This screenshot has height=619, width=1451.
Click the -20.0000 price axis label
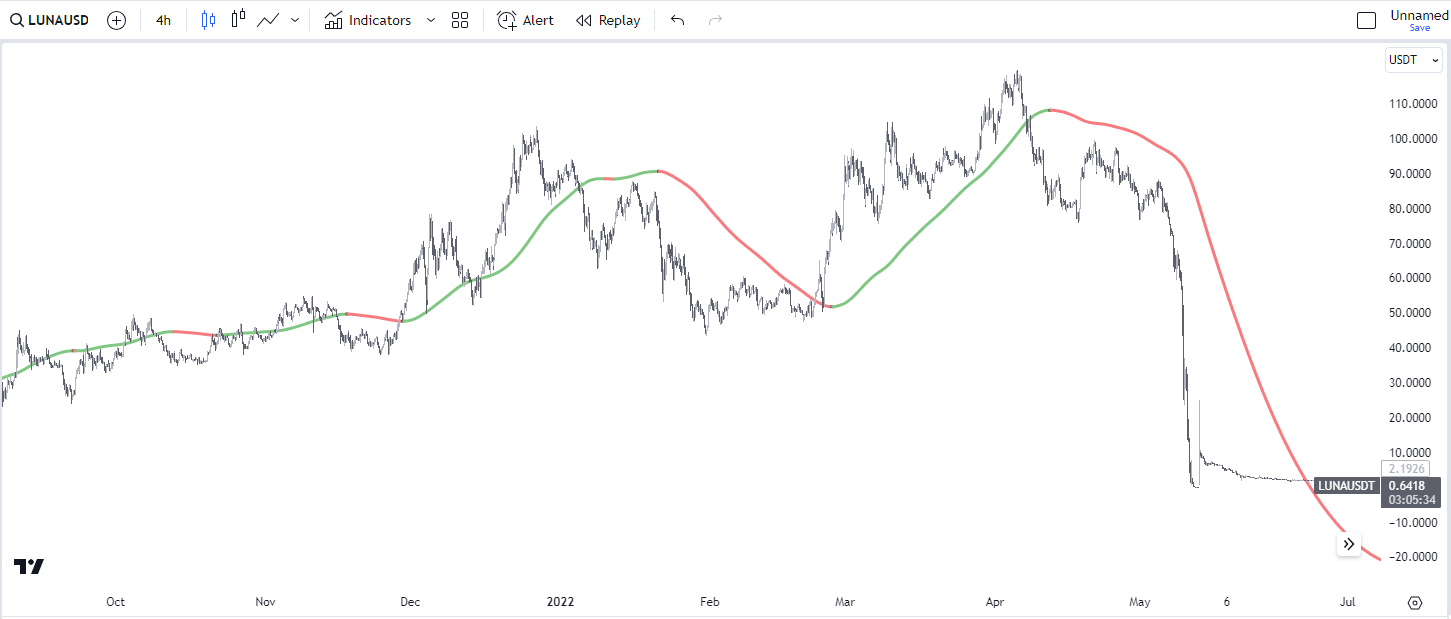pos(1413,557)
